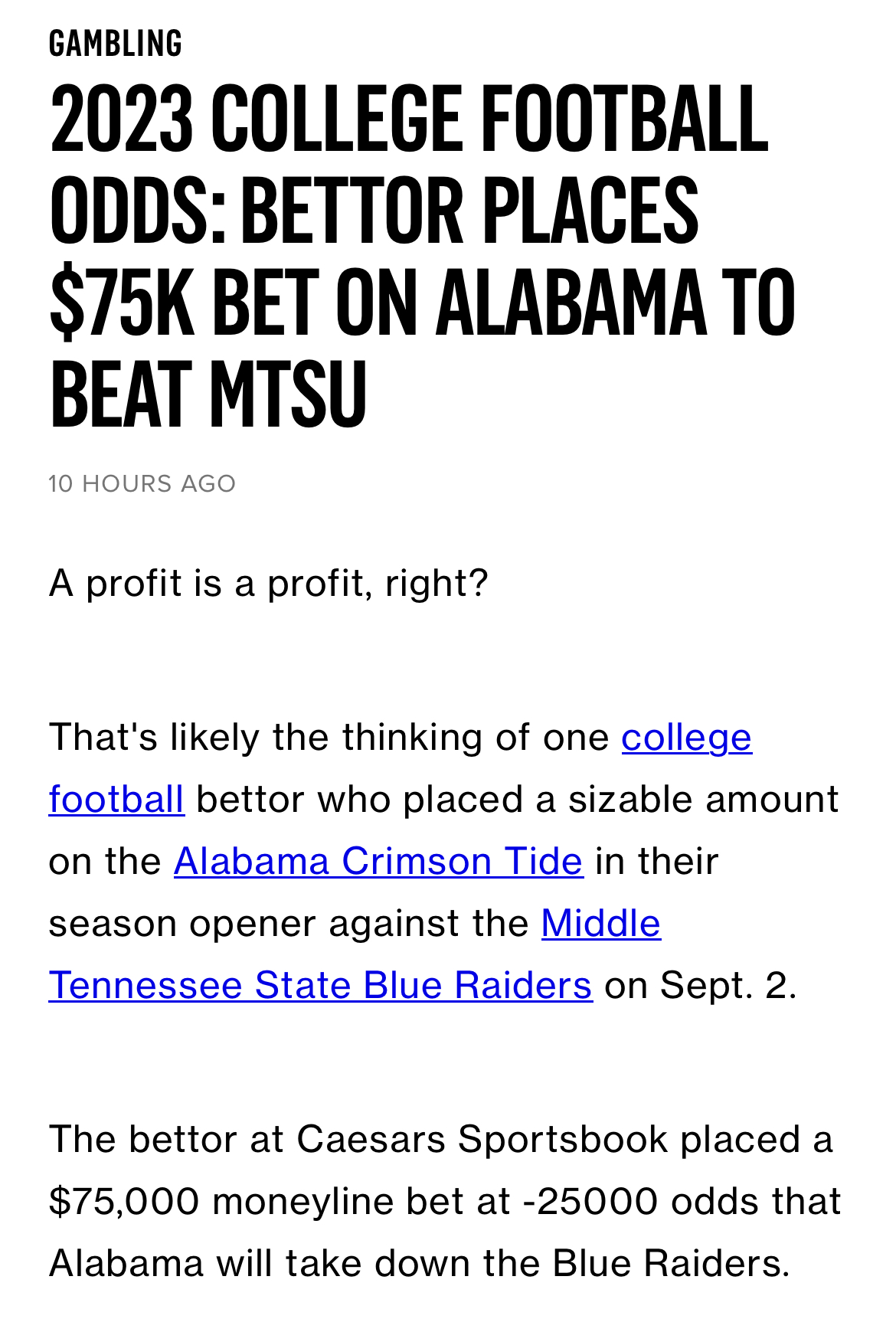Click 'Caesars Sportsbook' in the paragraph
Image resolution: width=896 pixels, height=1332 pixels.
point(482,1140)
